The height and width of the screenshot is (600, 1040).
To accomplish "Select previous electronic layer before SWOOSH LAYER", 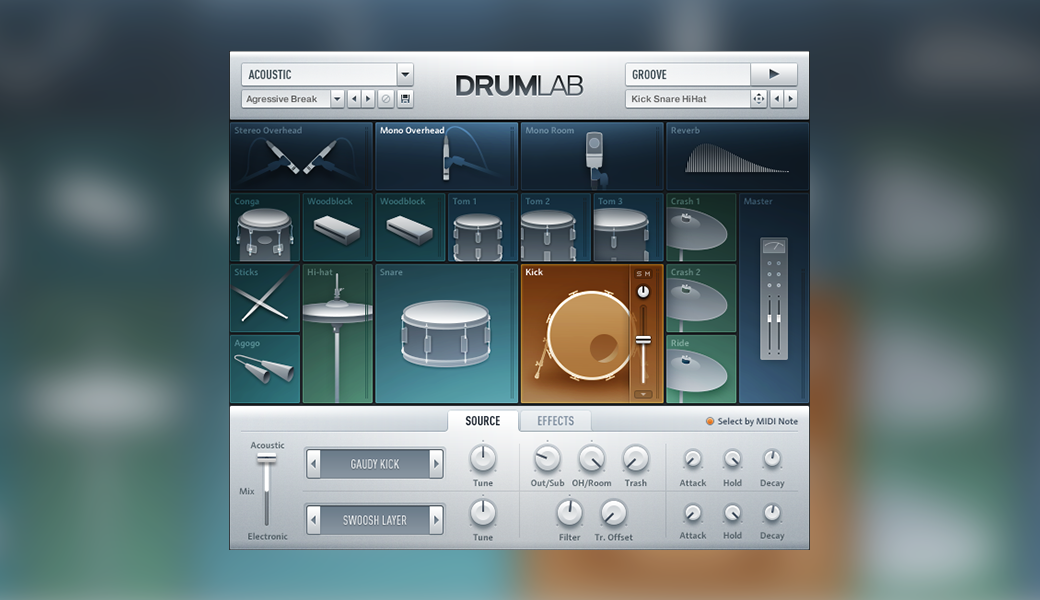I will pyautogui.click(x=314, y=520).
